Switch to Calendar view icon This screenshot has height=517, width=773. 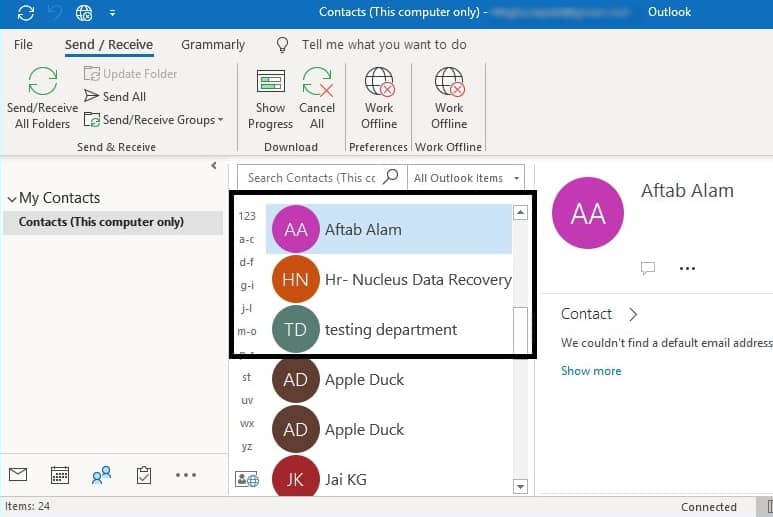click(60, 475)
